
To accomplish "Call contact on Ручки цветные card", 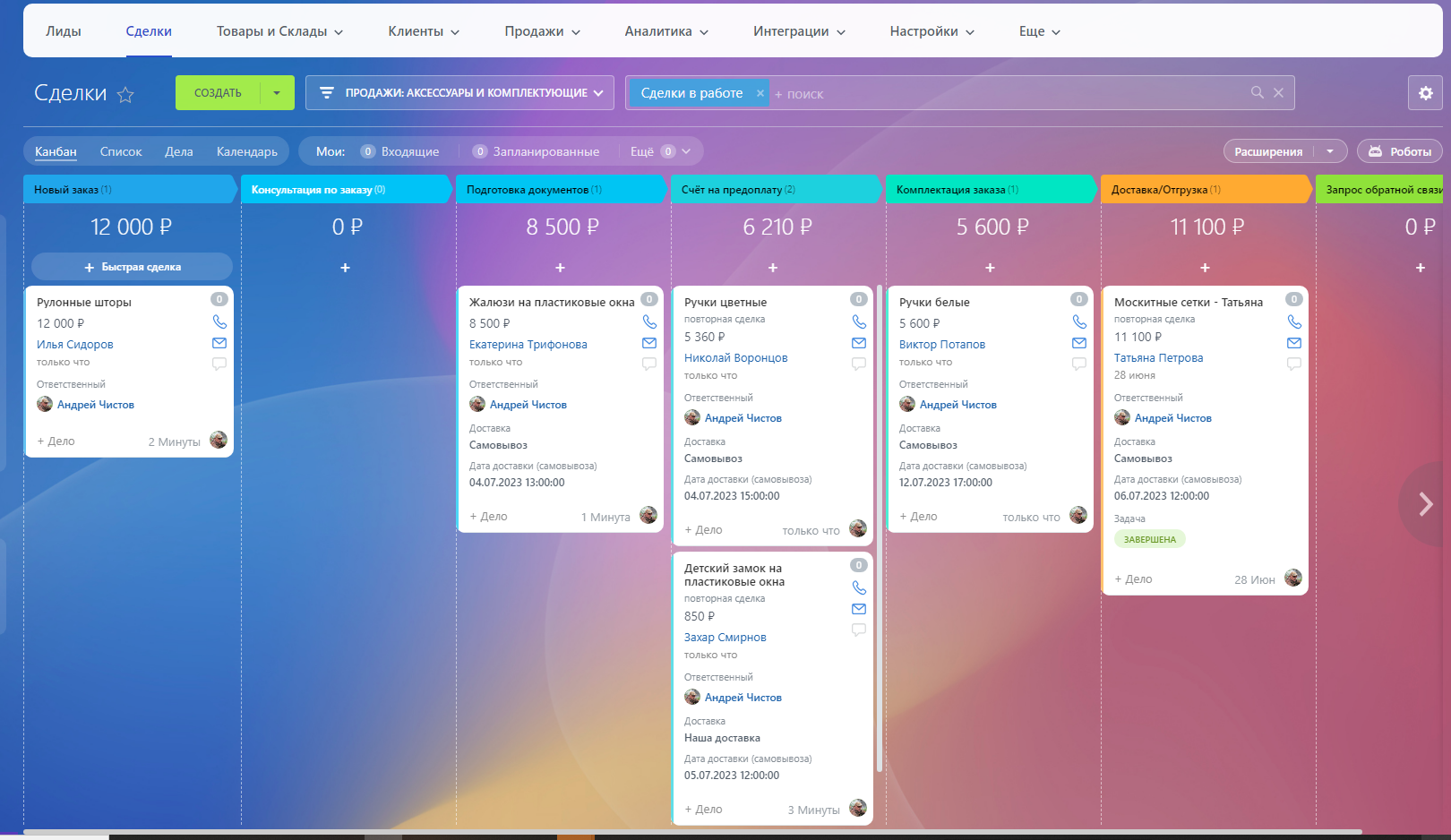I will [859, 321].
